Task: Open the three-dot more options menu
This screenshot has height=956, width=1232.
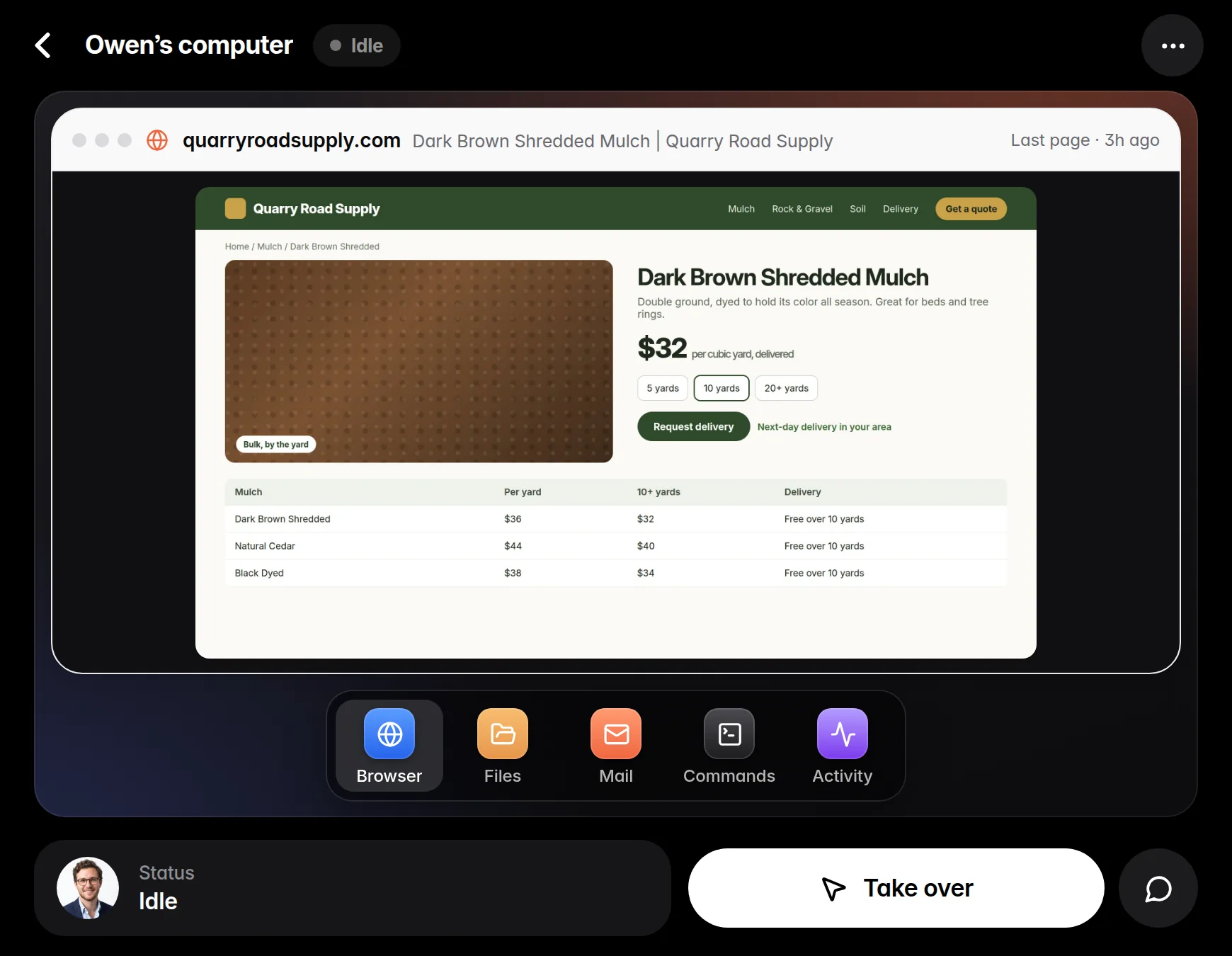Action: tap(1173, 45)
